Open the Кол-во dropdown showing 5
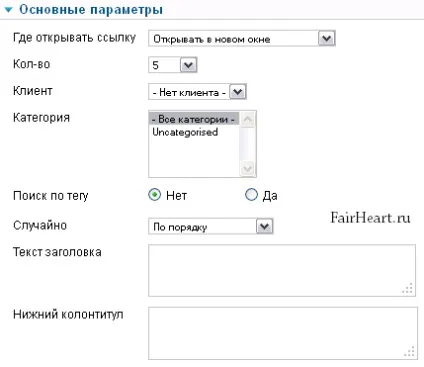424x367 pixels. click(173, 65)
